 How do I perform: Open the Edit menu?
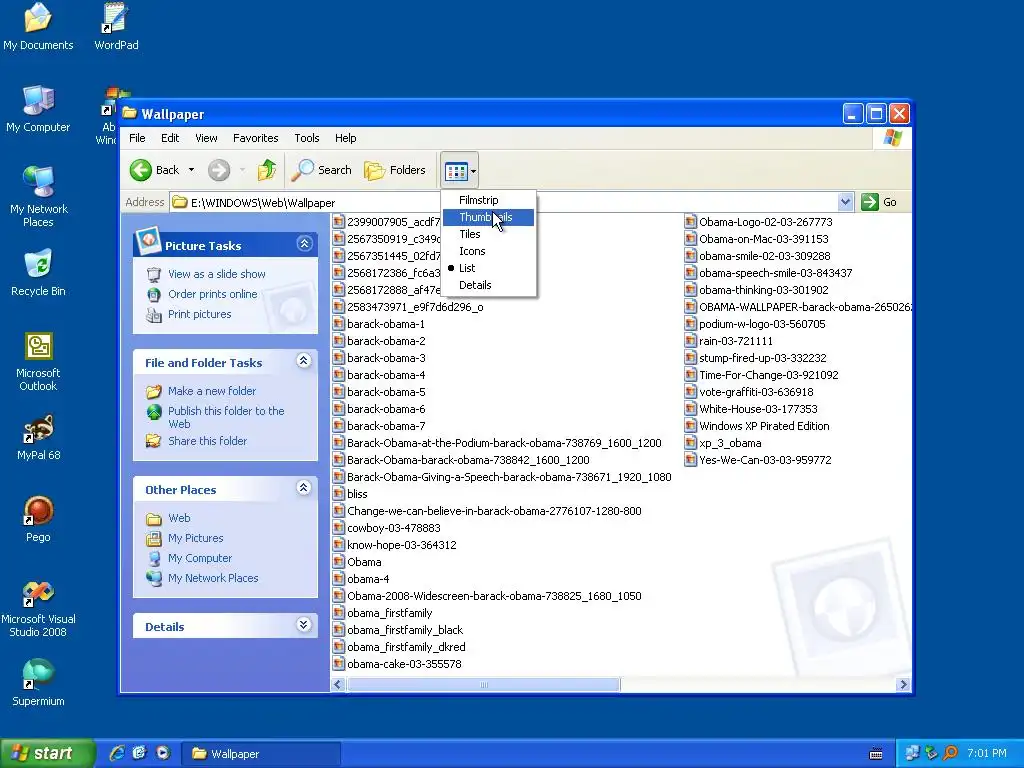(x=170, y=138)
